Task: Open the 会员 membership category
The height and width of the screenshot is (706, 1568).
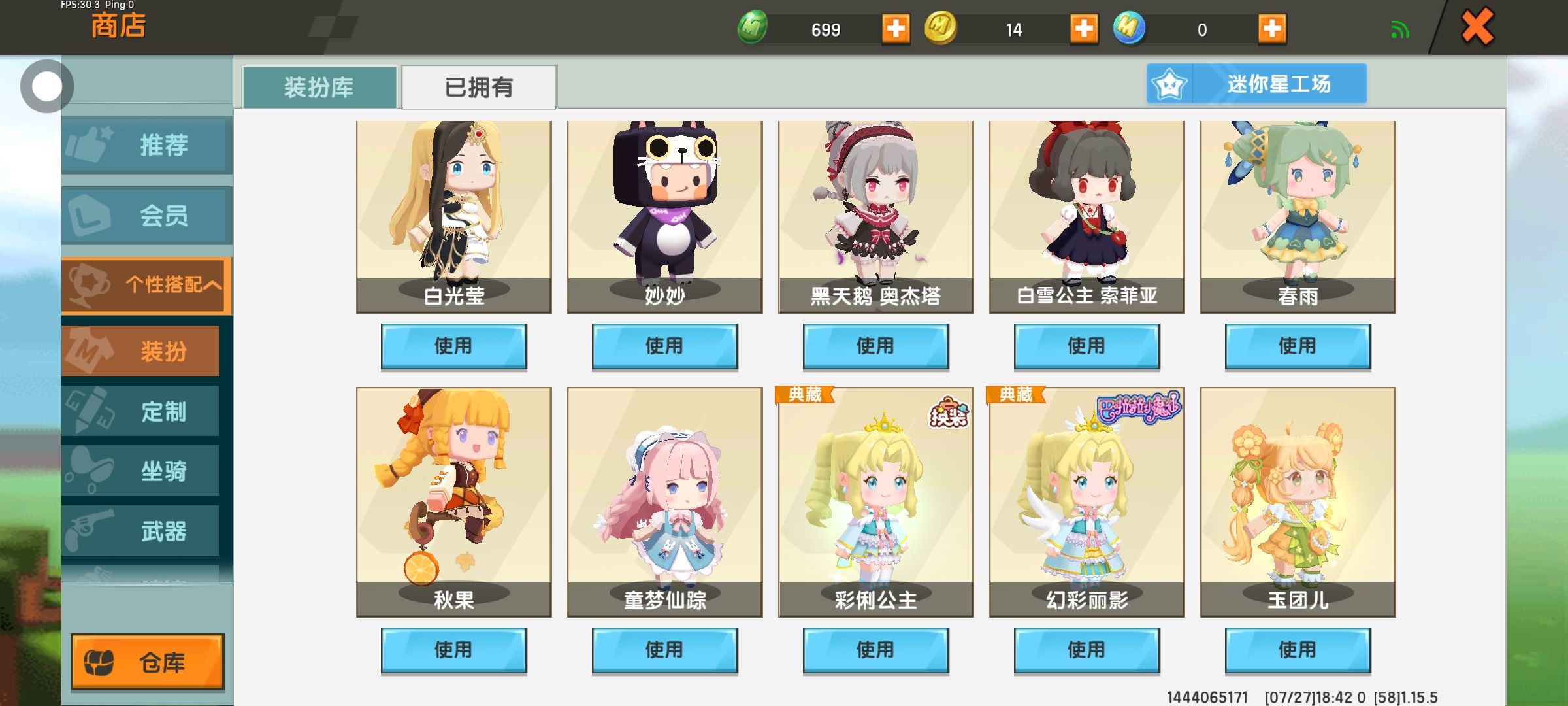Action: click(145, 215)
